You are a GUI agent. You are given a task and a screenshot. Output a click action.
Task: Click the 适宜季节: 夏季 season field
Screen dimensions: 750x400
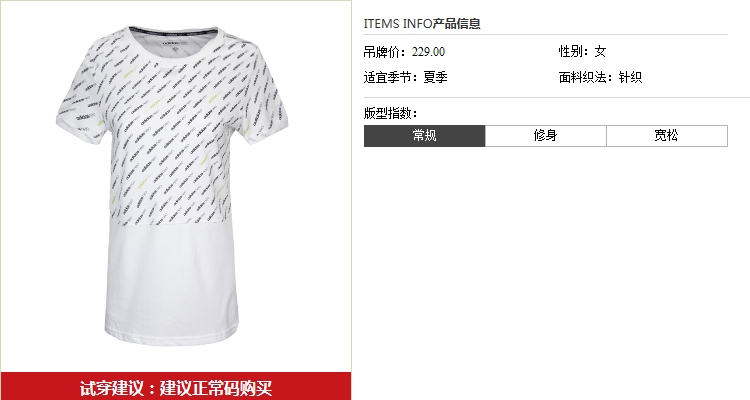406,77
